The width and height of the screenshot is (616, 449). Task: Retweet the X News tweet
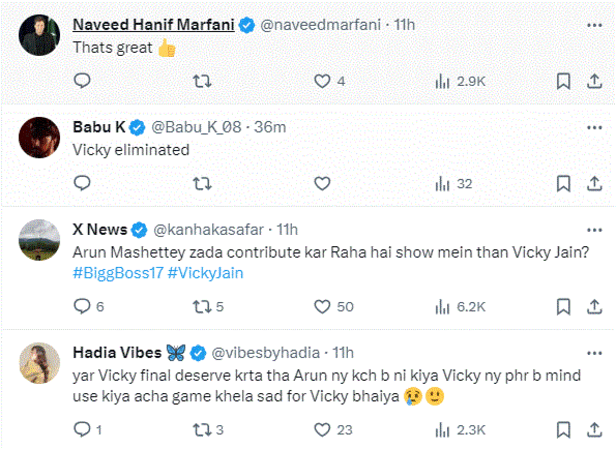(x=202, y=306)
